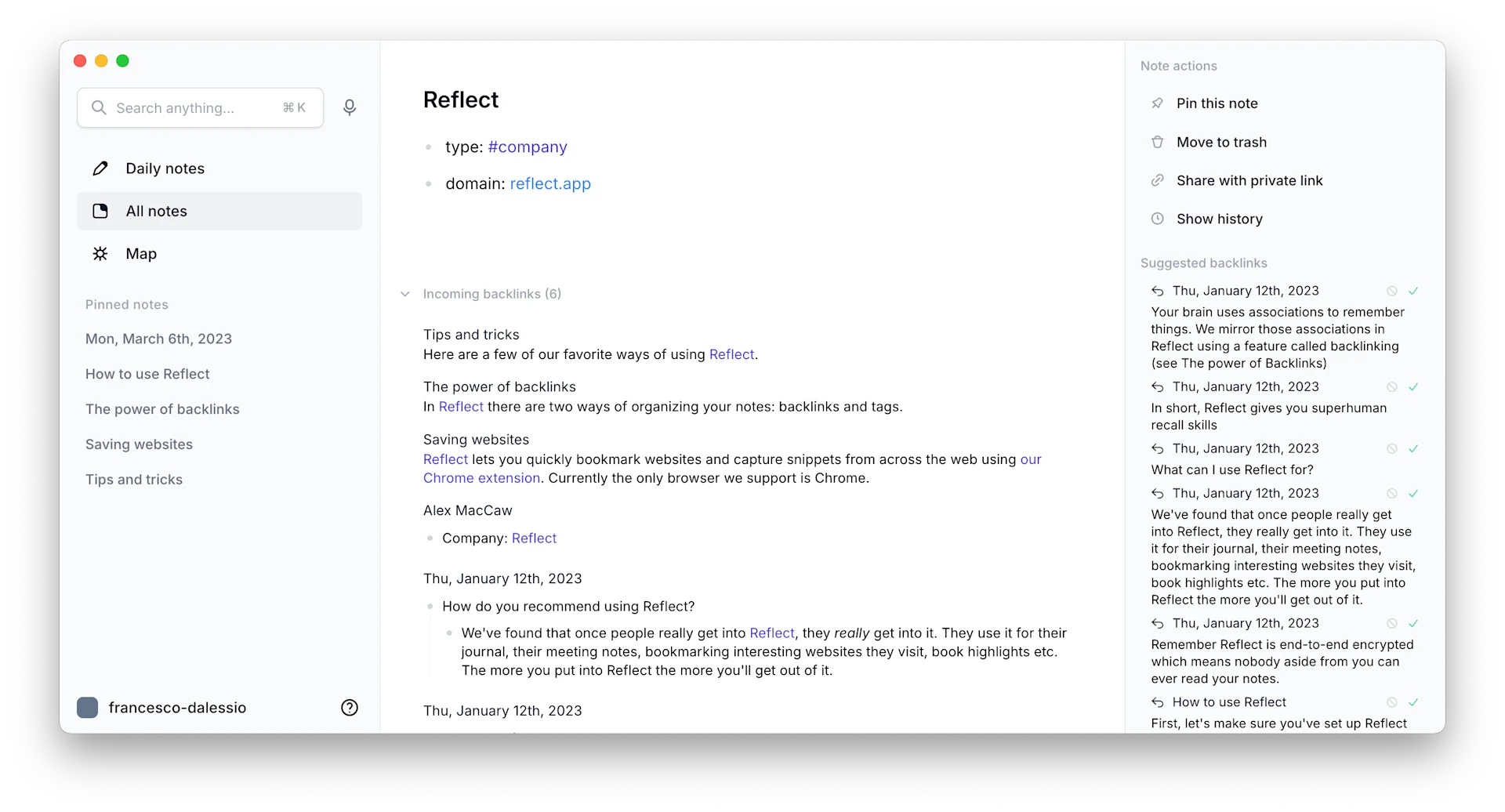1505x812 pixels.
Task: Open the Map view in the sidebar
Action: 100,253
